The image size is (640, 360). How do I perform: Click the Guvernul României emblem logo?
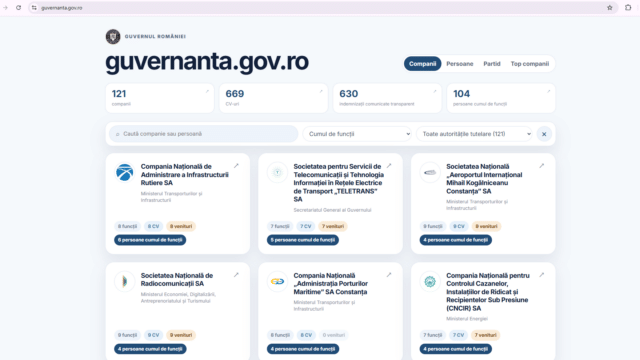pyautogui.click(x=113, y=36)
